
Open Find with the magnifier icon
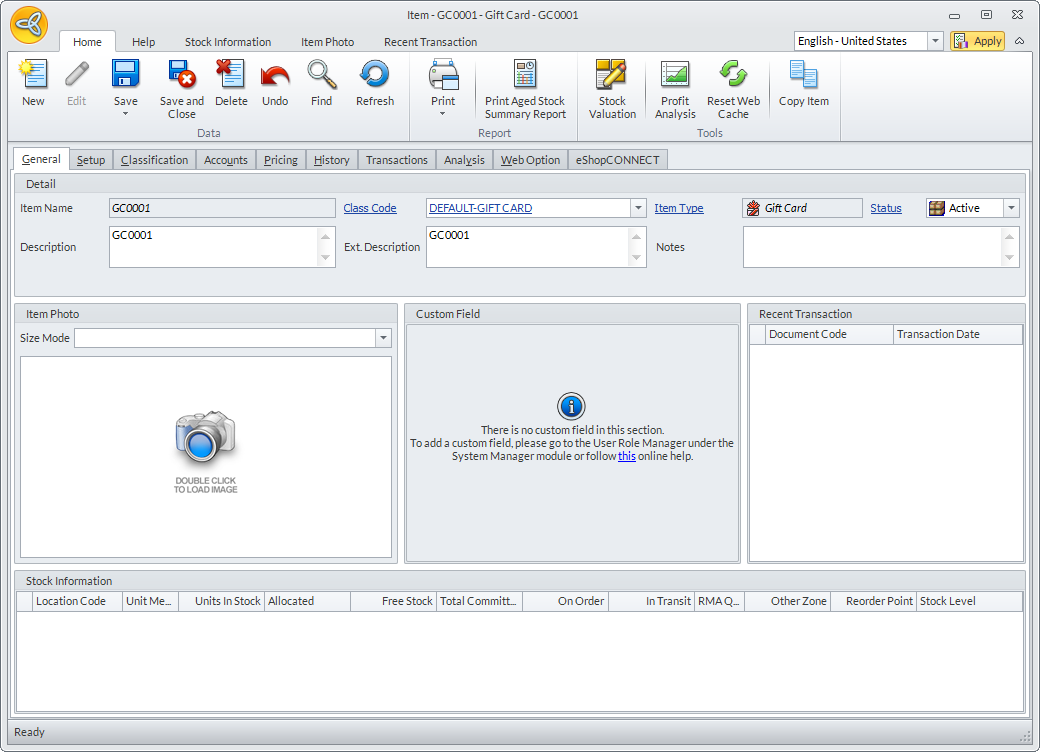pos(321,76)
